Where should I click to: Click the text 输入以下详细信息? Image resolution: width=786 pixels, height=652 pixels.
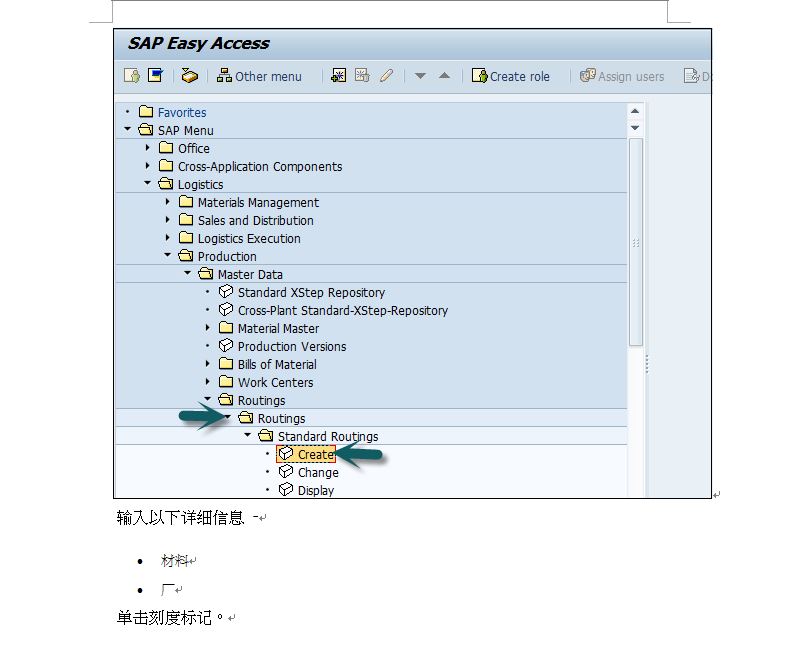pyautogui.click(x=180, y=517)
